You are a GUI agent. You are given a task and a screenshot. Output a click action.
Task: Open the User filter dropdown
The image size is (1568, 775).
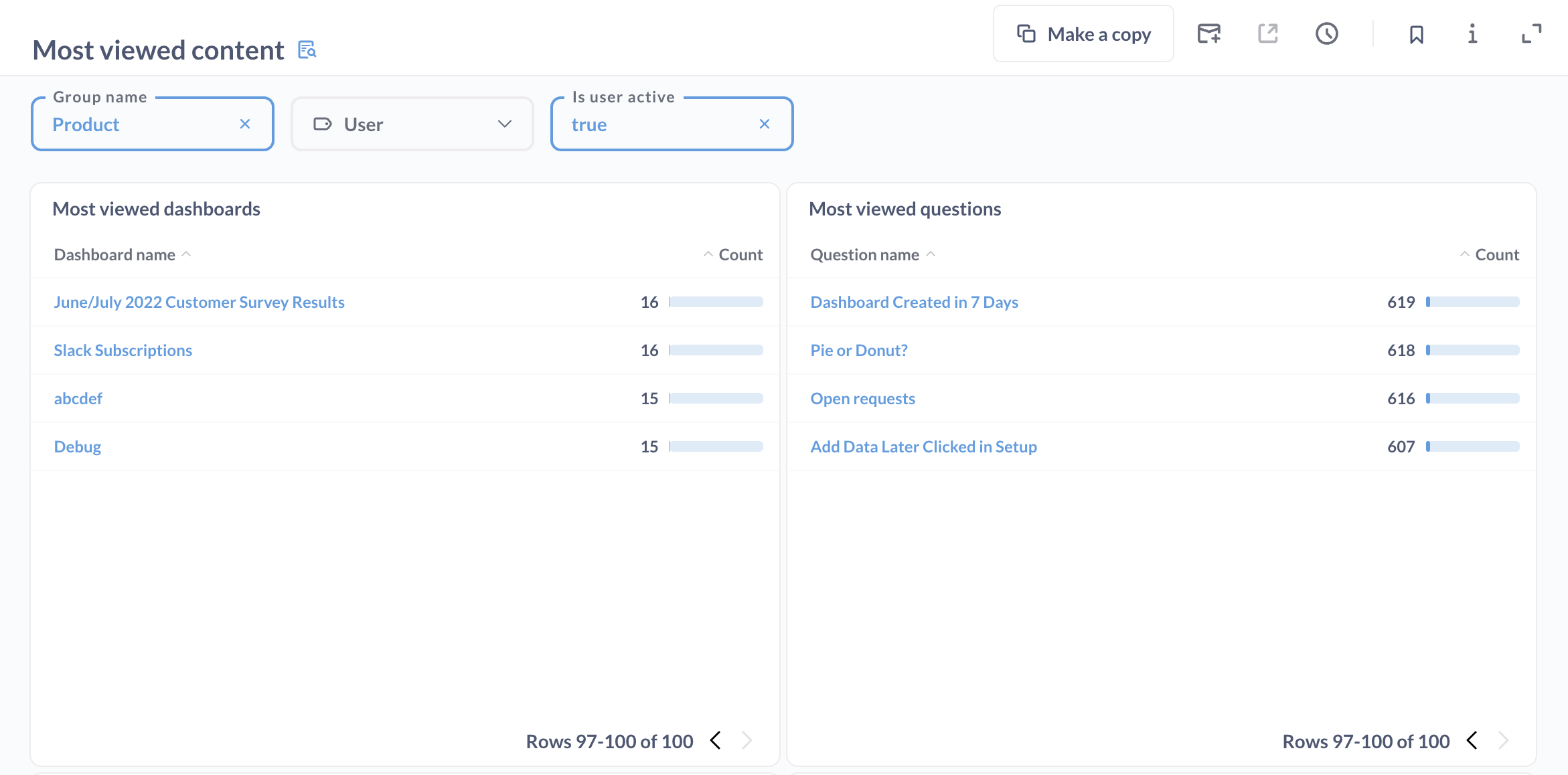505,123
